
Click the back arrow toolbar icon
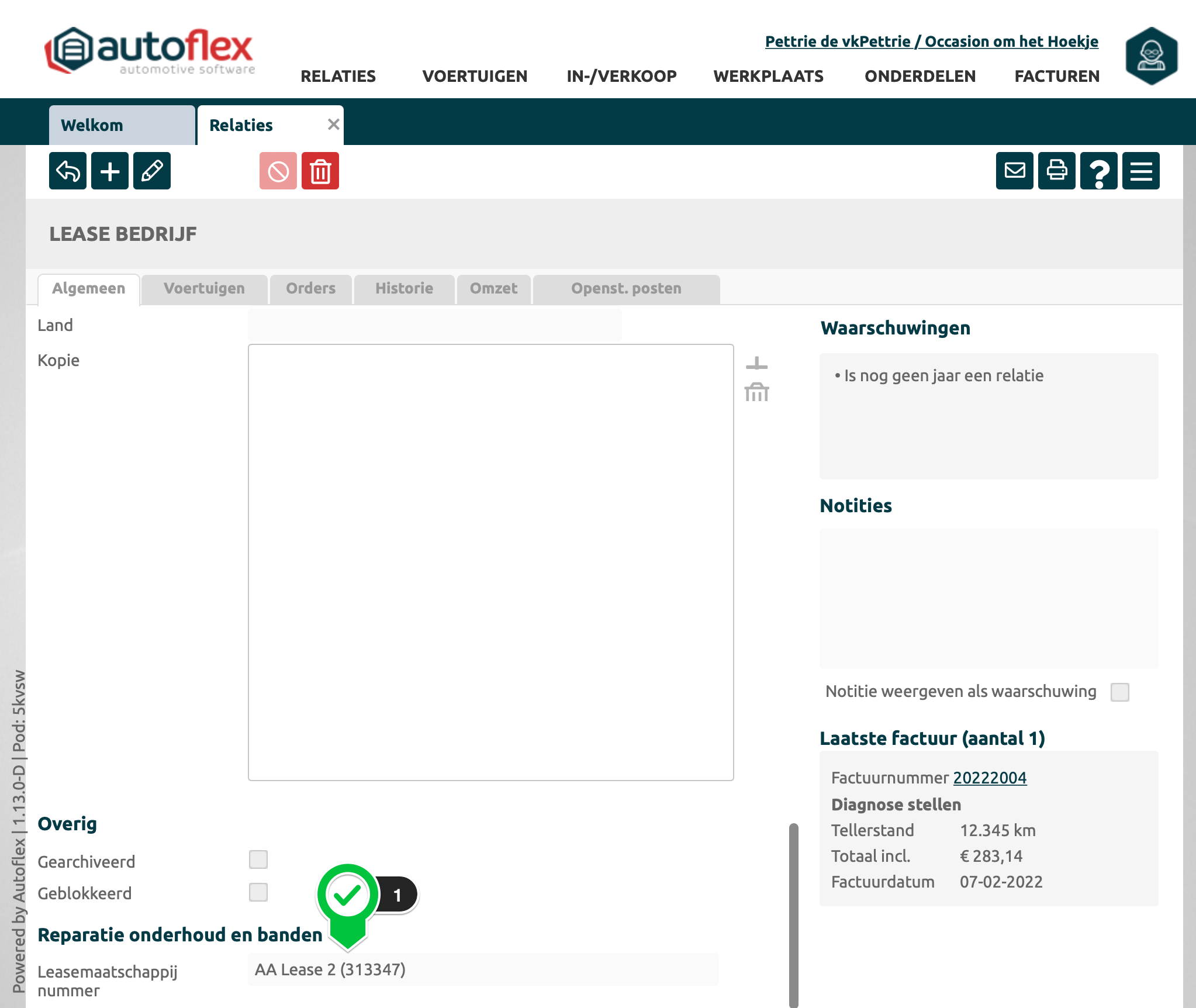pos(68,171)
